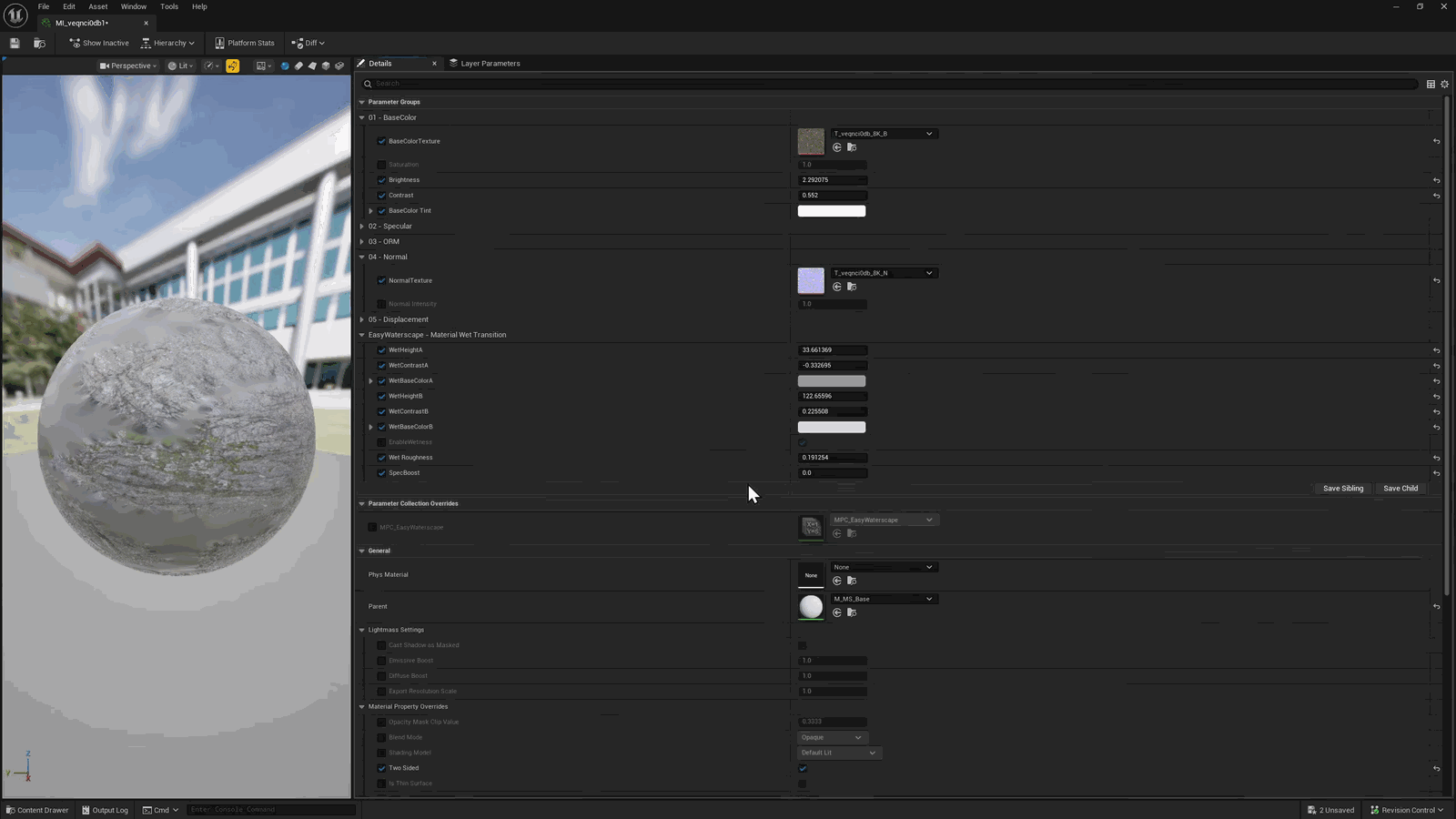Viewport: 1456px width, 819px height.
Task: Save the material instance with the floppy icon
Action: [15, 43]
